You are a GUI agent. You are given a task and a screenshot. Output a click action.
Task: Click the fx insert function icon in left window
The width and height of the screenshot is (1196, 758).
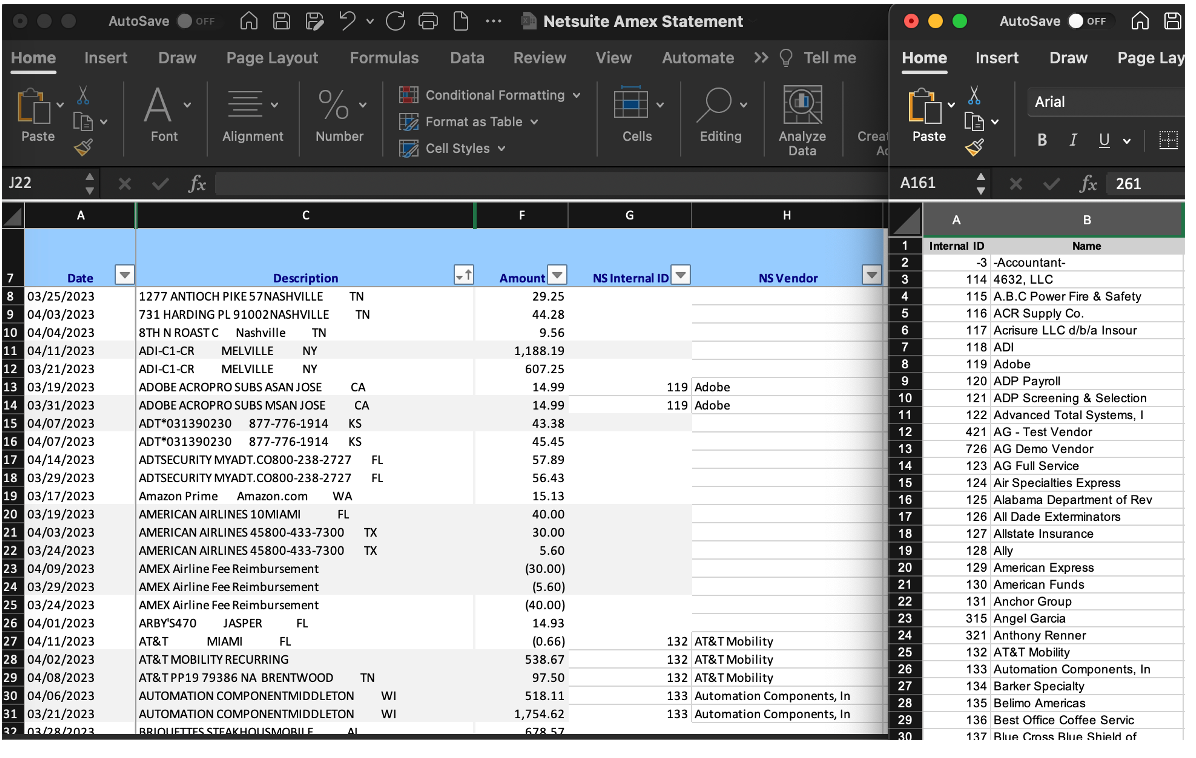(198, 183)
